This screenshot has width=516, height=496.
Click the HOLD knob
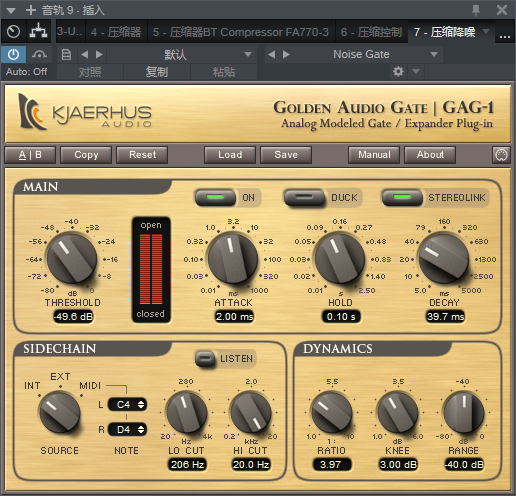340,259
